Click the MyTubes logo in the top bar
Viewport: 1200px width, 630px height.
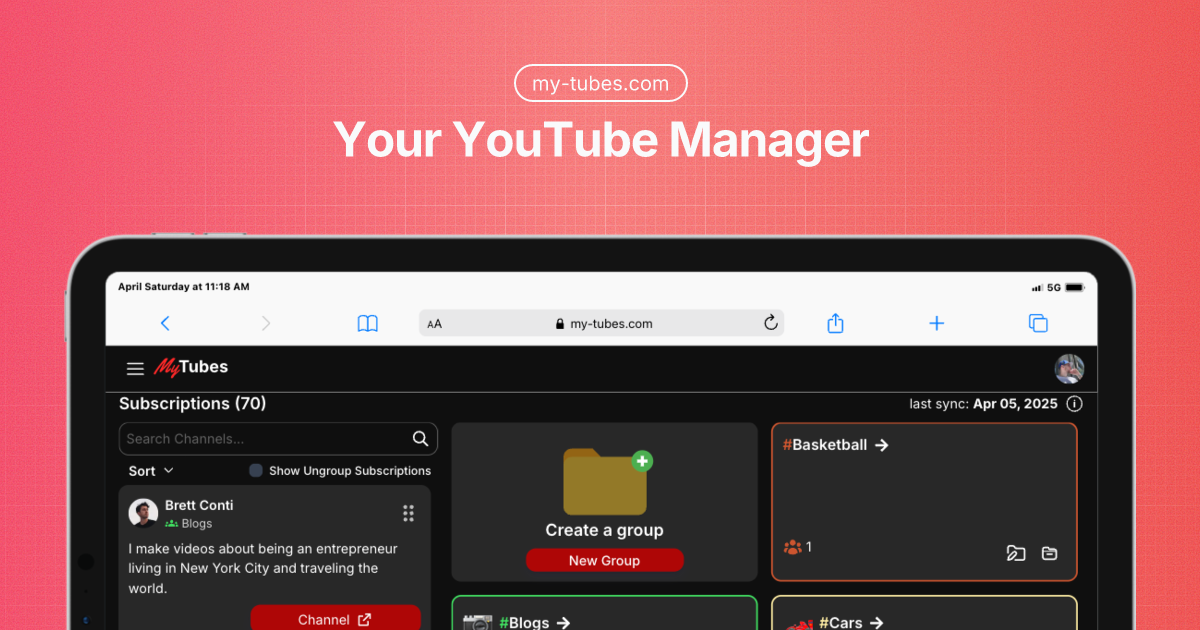[191, 367]
